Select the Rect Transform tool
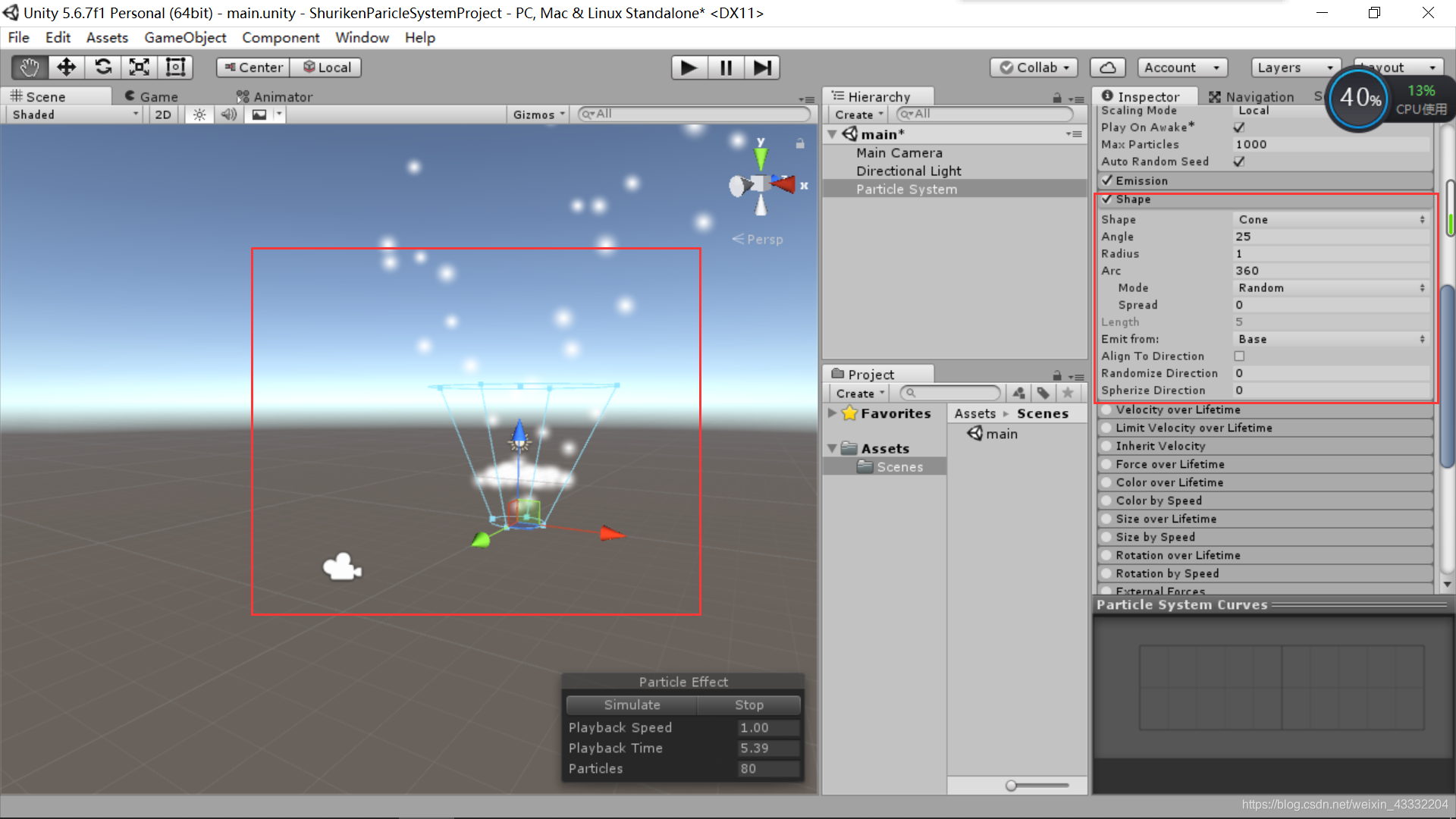The image size is (1456, 819). tap(175, 67)
